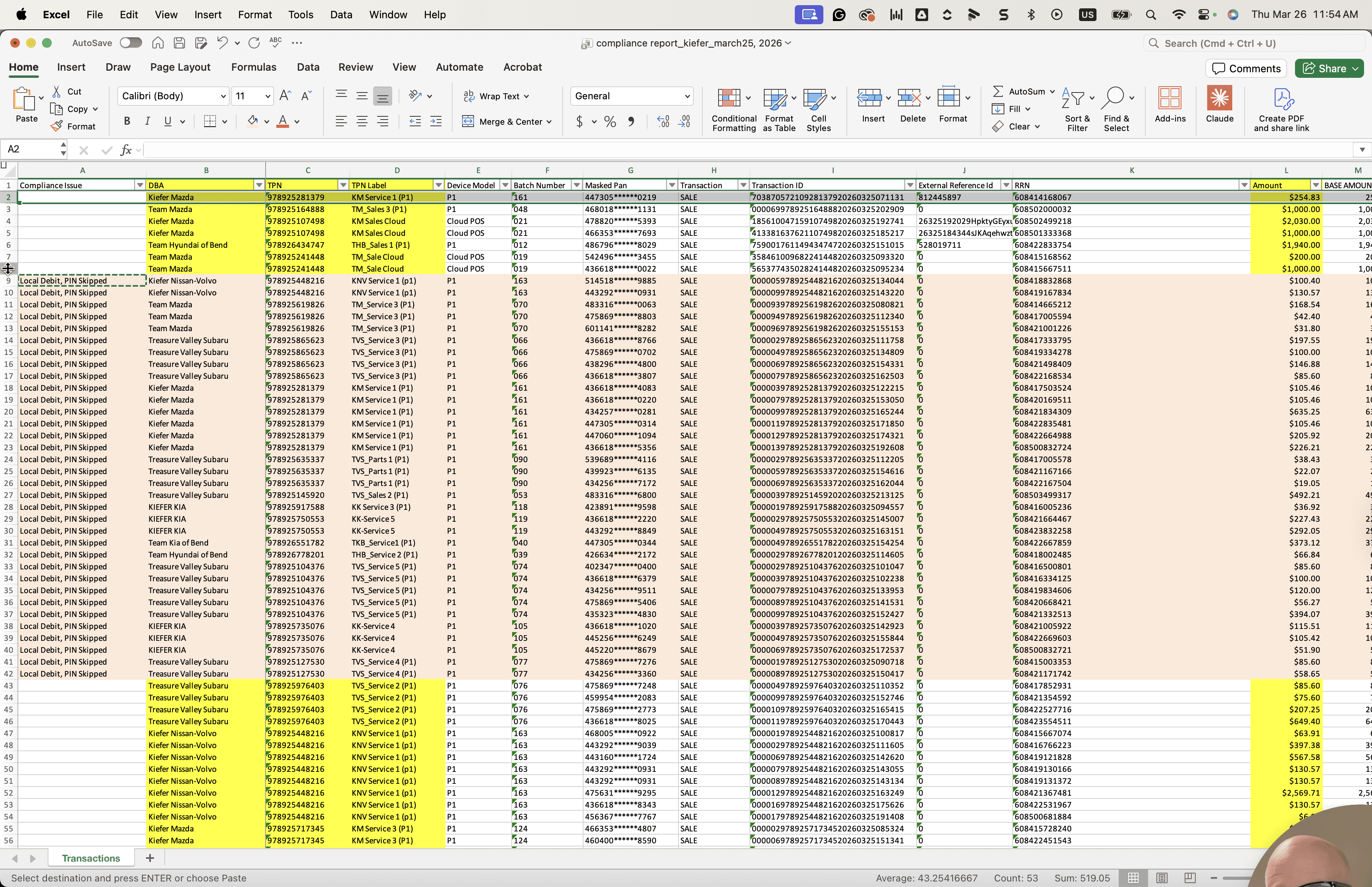Click the Increase Indent icon
Image resolution: width=1372 pixels, height=887 pixels.
(x=436, y=121)
